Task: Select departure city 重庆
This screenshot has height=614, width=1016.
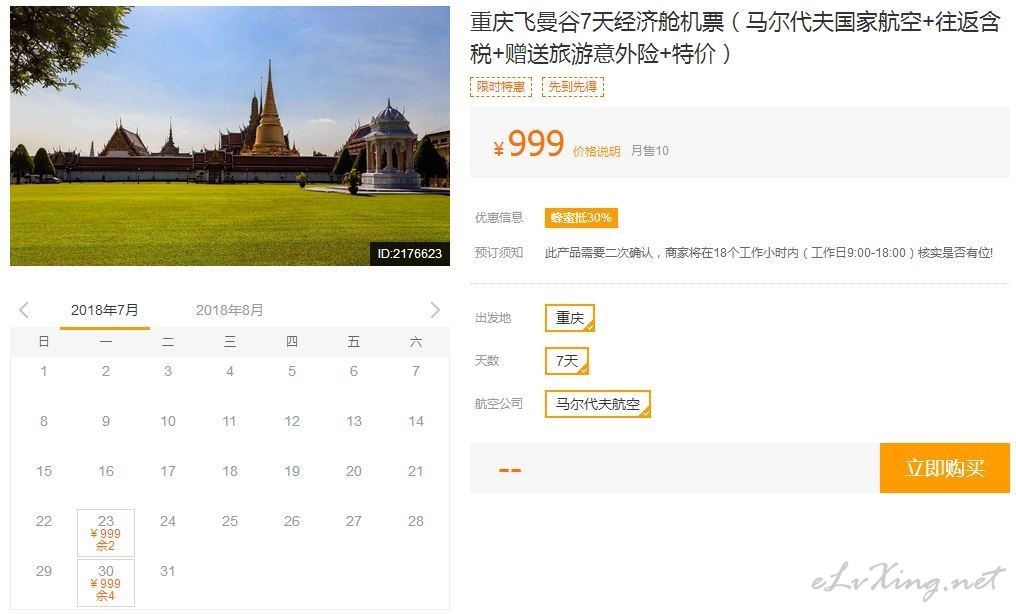Action: 570,318
